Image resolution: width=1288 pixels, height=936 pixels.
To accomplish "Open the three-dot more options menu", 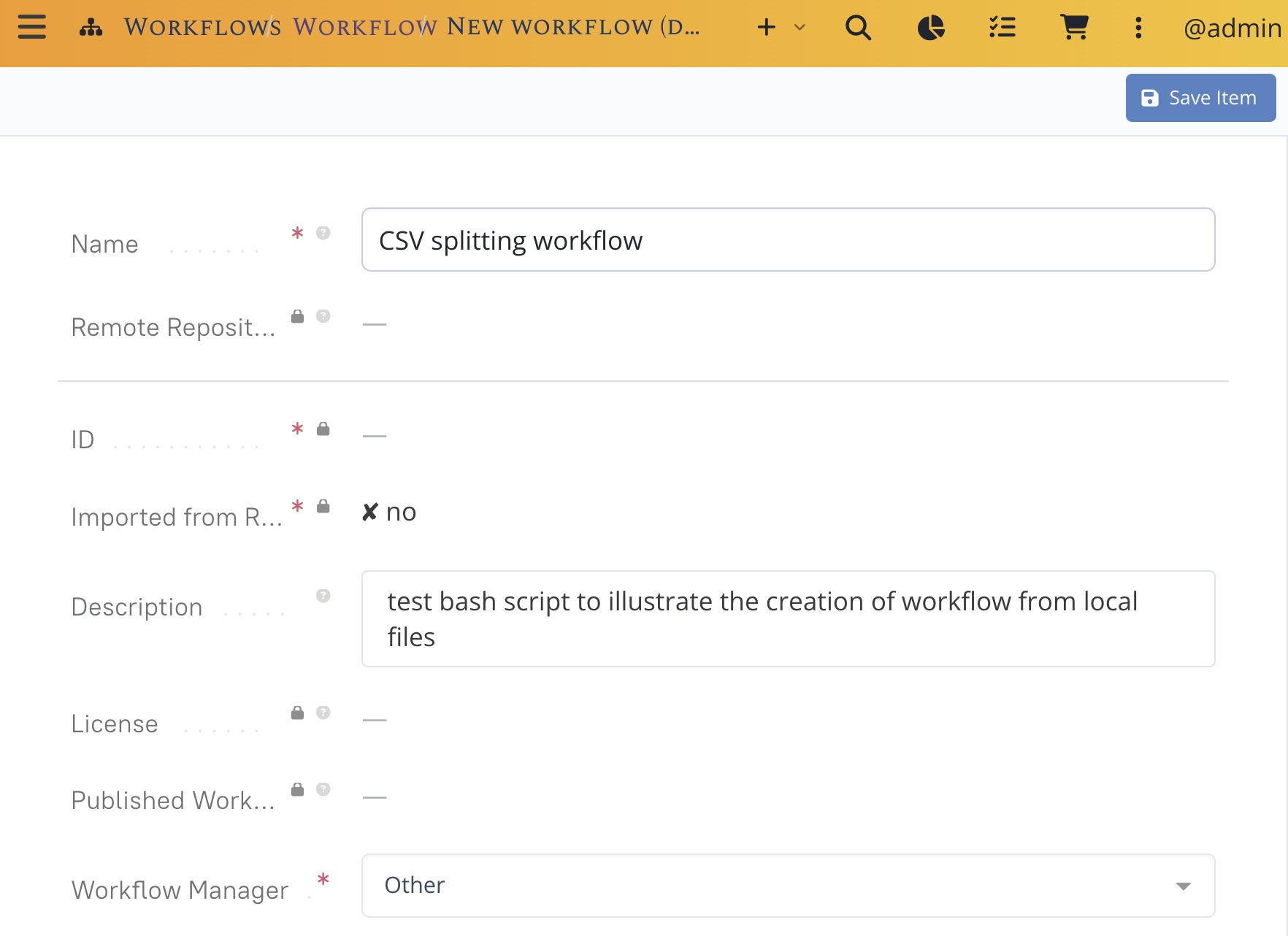I will tap(1138, 28).
